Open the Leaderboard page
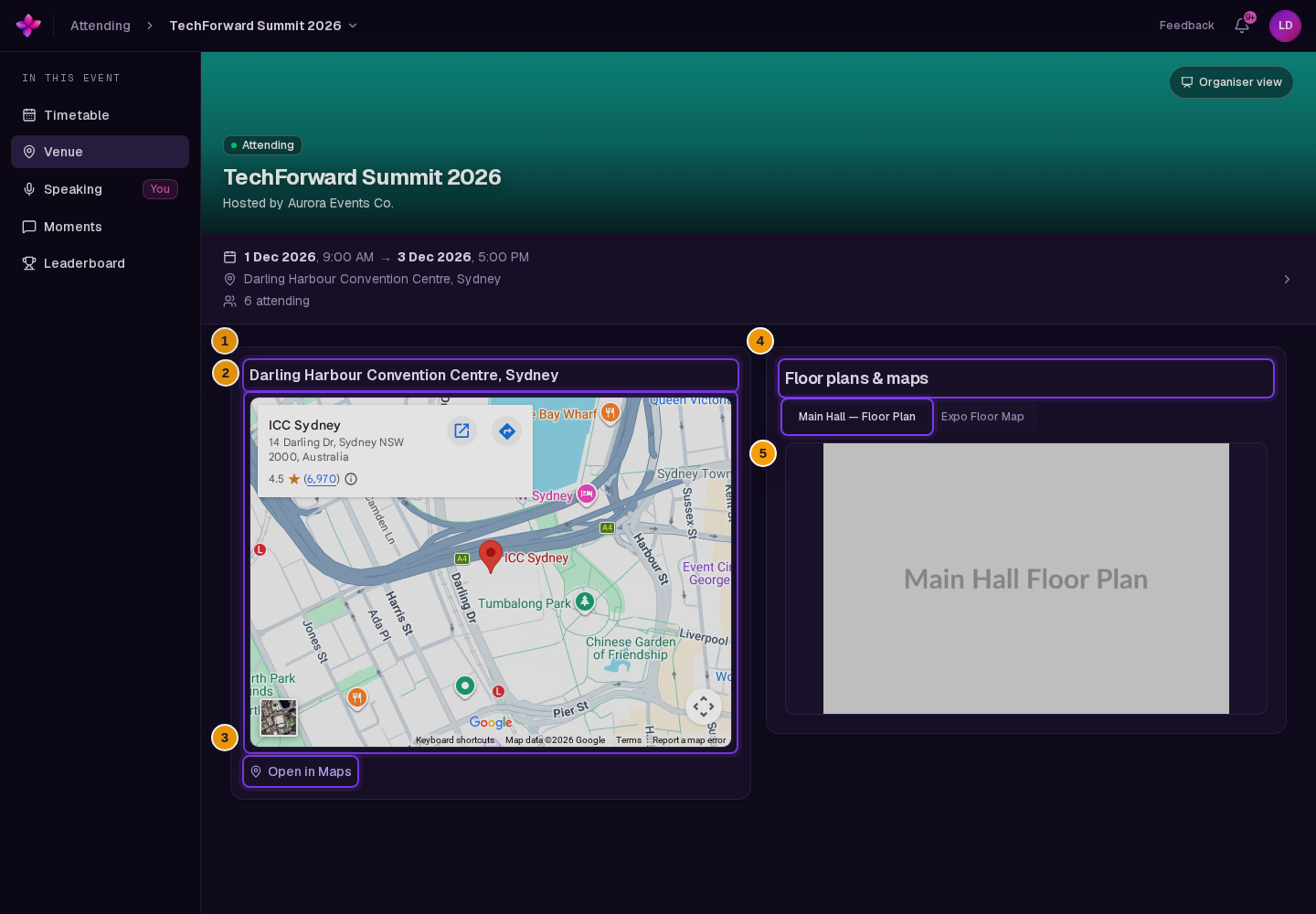The image size is (1316, 914). click(101, 263)
